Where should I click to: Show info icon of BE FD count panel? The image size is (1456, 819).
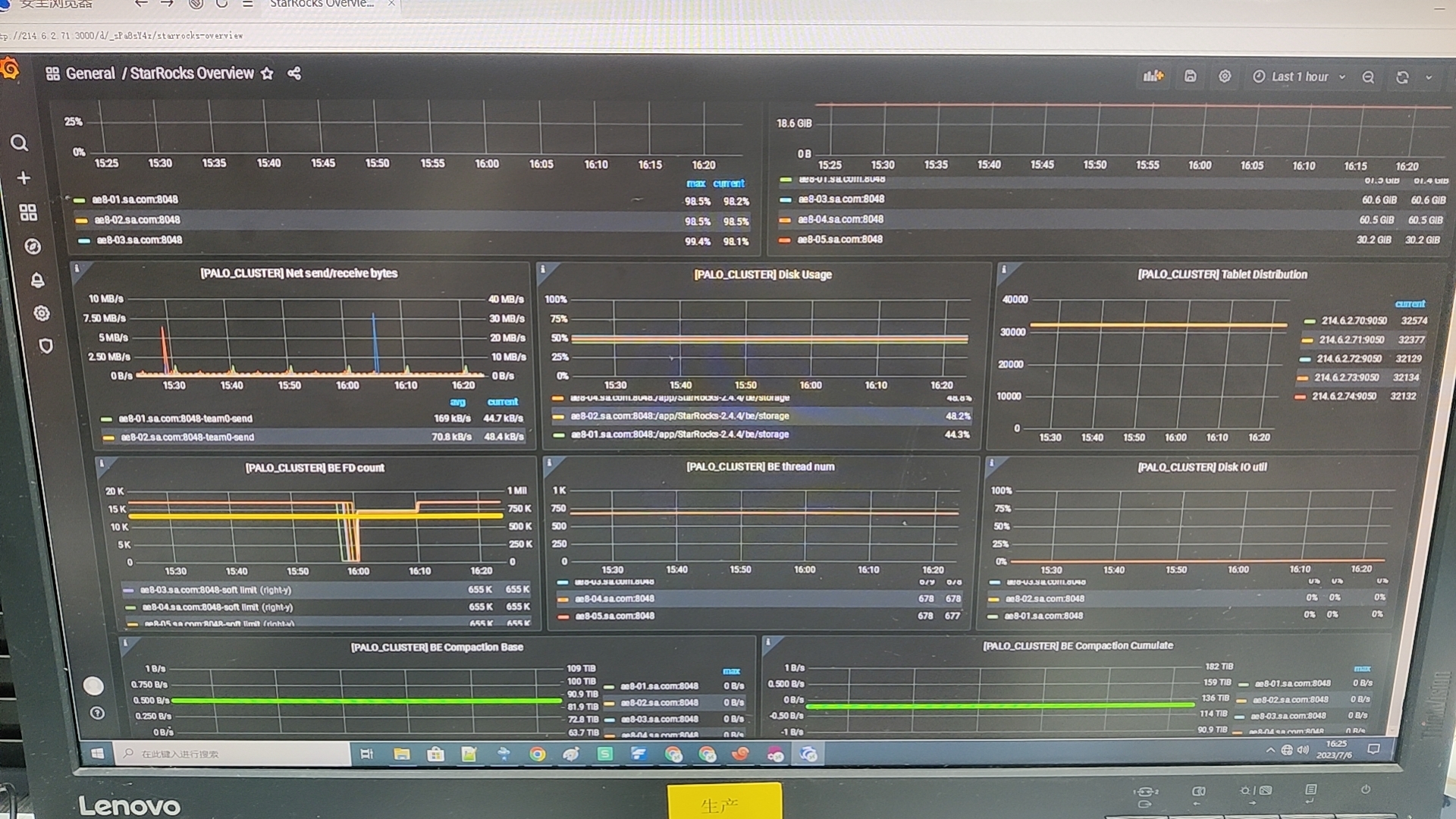point(102,463)
